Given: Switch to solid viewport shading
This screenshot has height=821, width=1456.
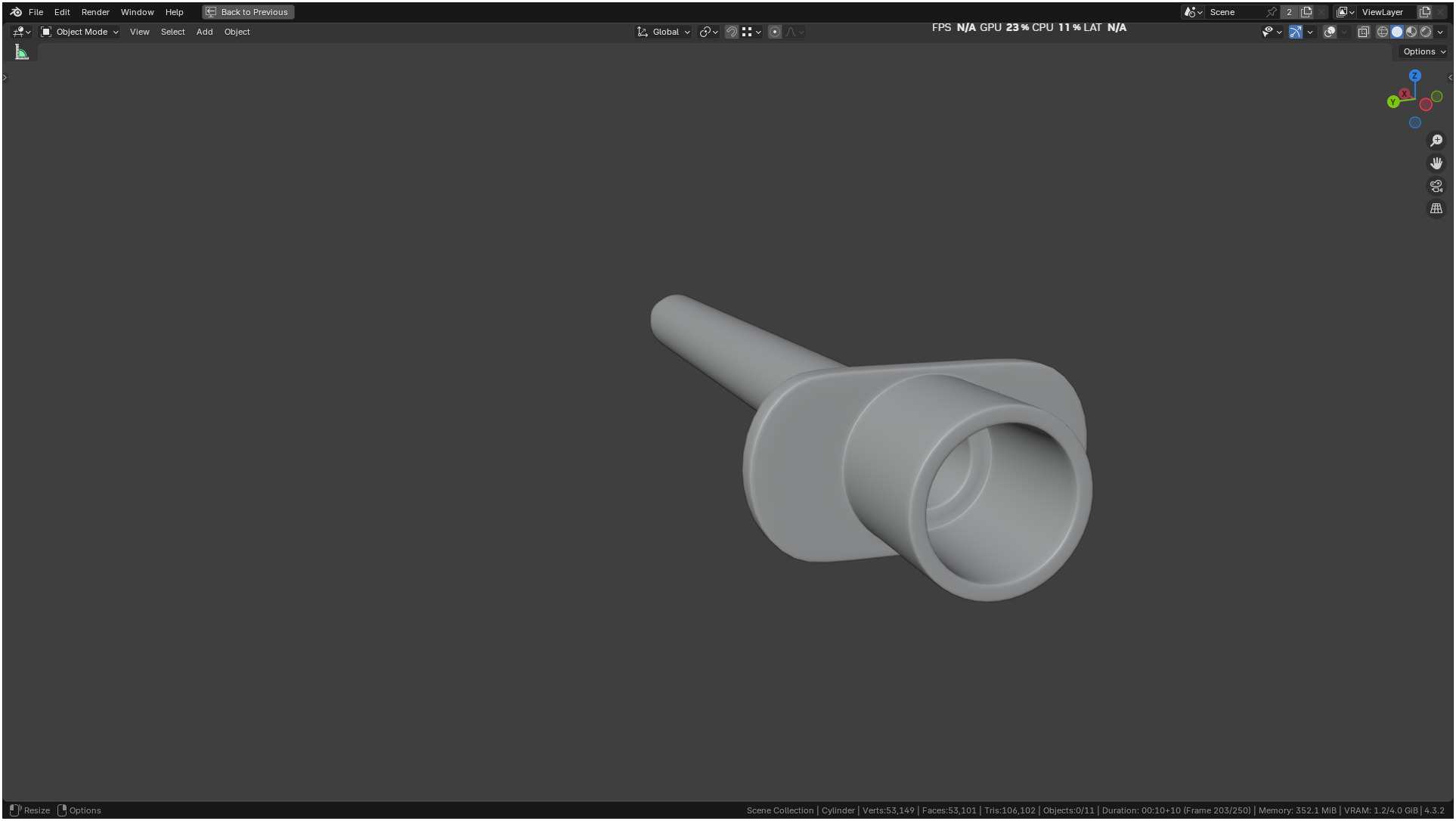Looking at the screenshot, I should tap(1396, 32).
